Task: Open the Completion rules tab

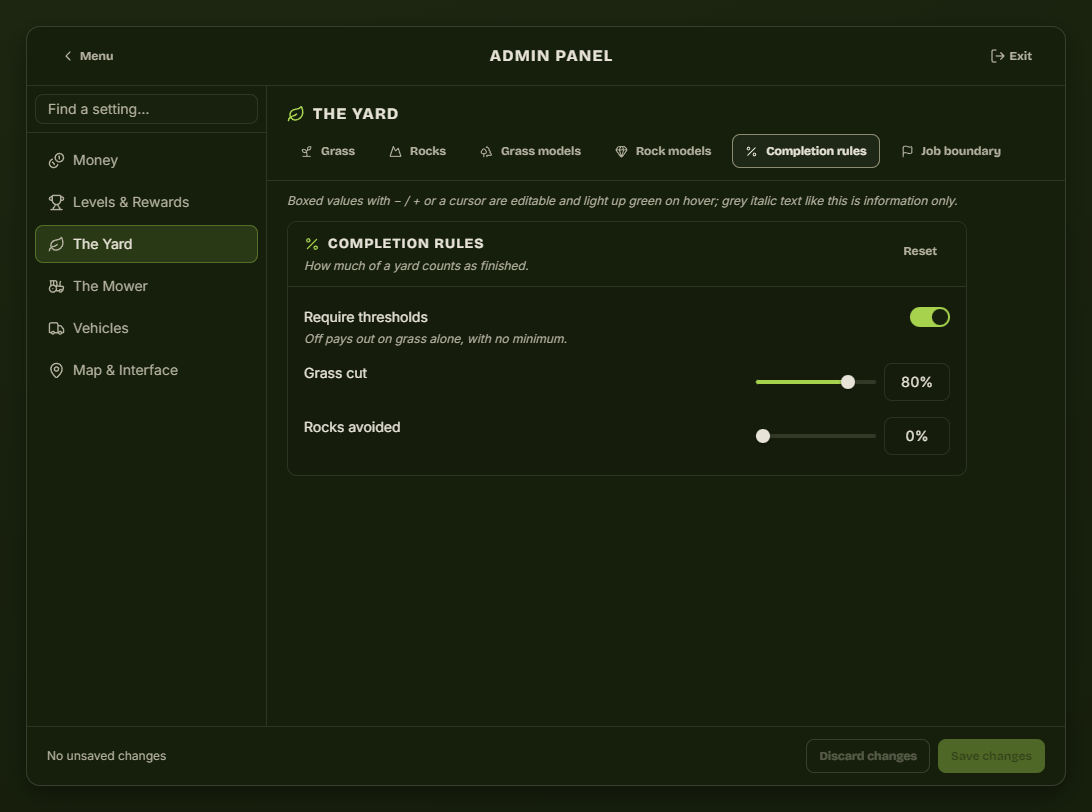Action: pyautogui.click(x=806, y=151)
